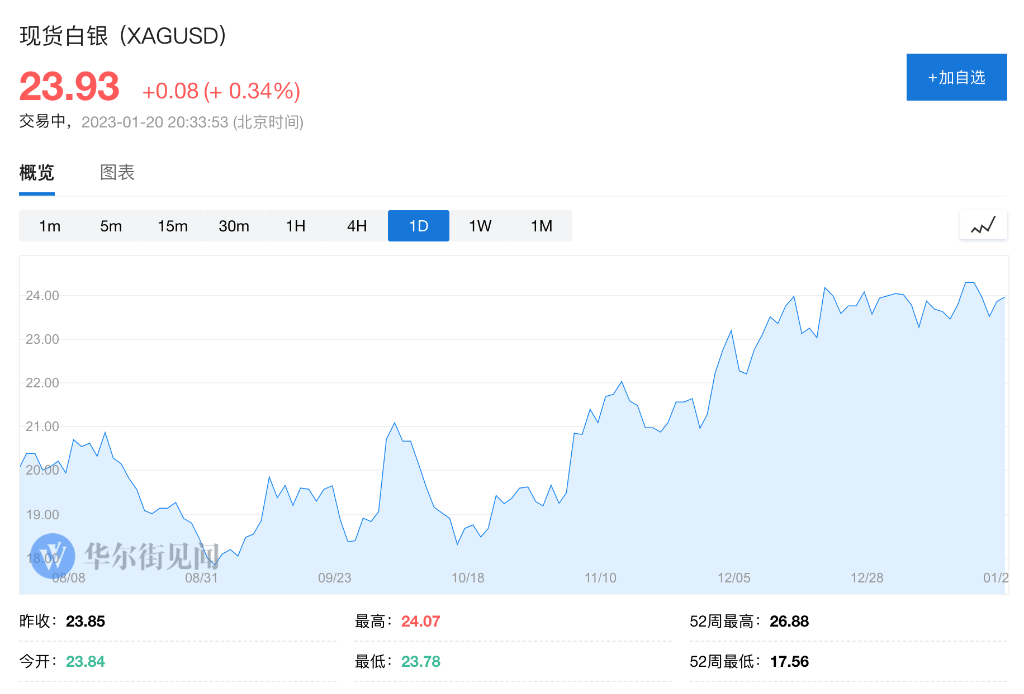1024x694 pixels.
Task: Click the Wallstreetcn watermark logo
Action: [x=53, y=553]
